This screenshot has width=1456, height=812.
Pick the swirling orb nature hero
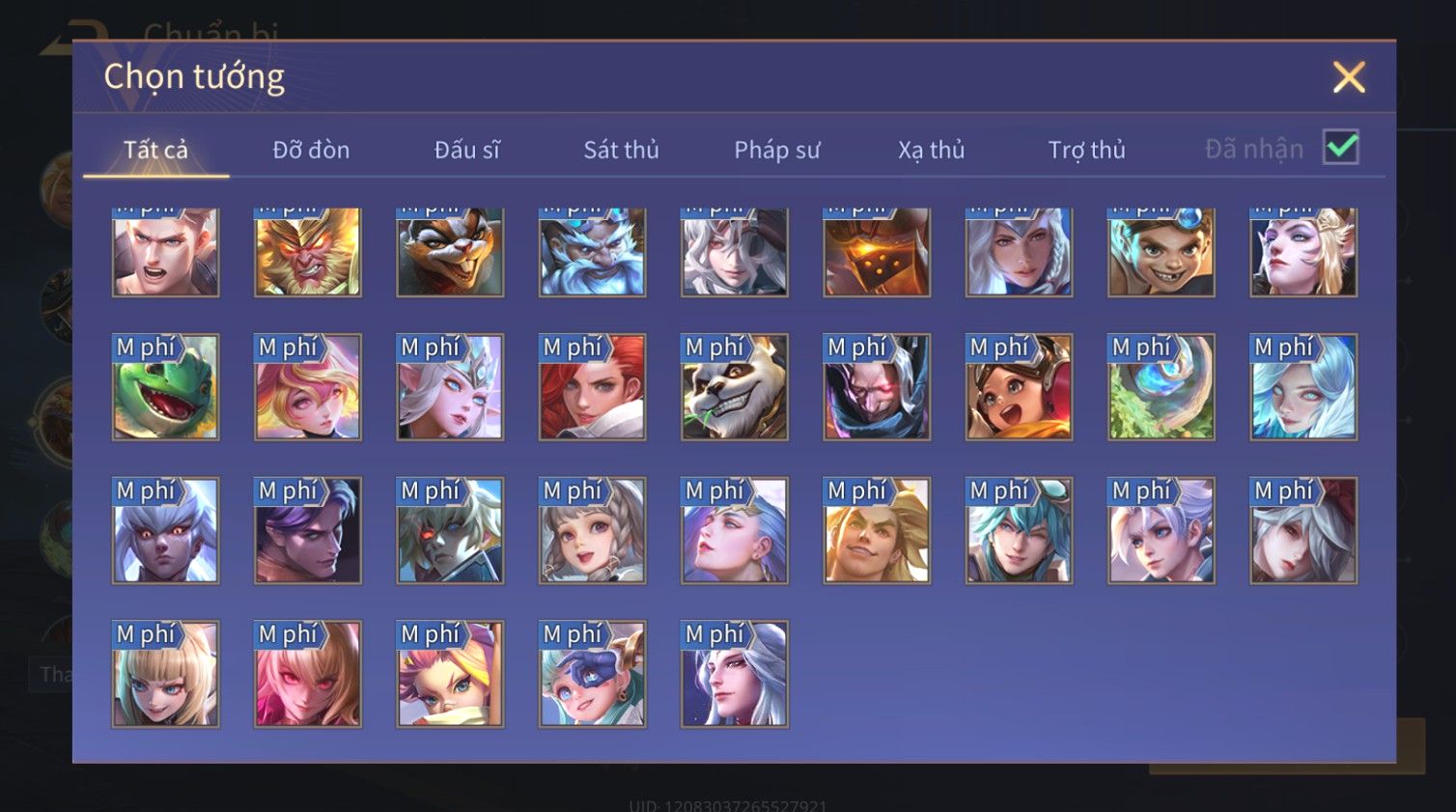click(1161, 387)
